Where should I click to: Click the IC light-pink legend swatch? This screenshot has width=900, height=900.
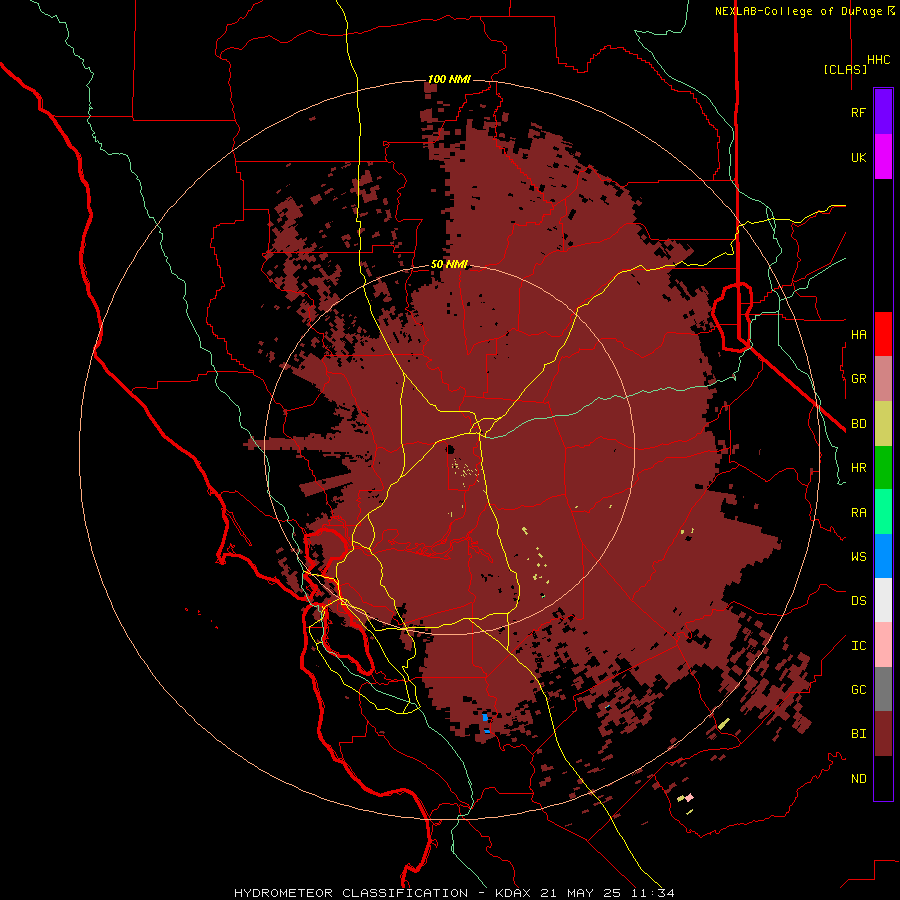(883, 645)
